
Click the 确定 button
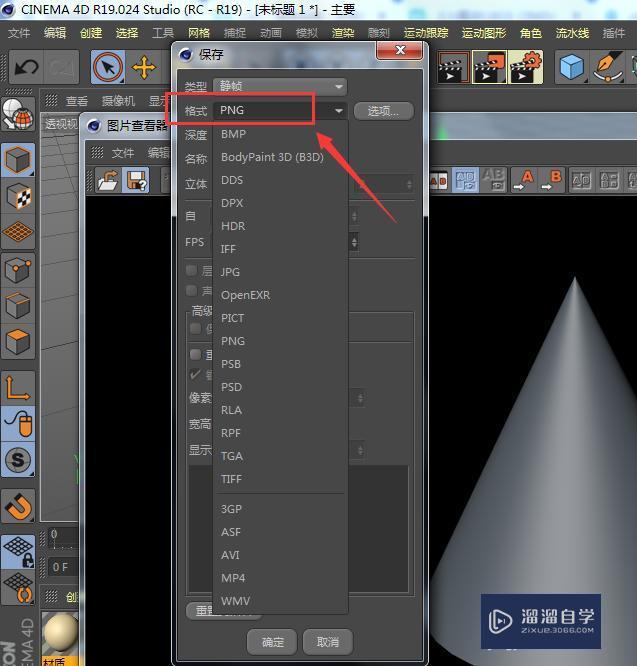pyautogui.click(x=272, y=642)
